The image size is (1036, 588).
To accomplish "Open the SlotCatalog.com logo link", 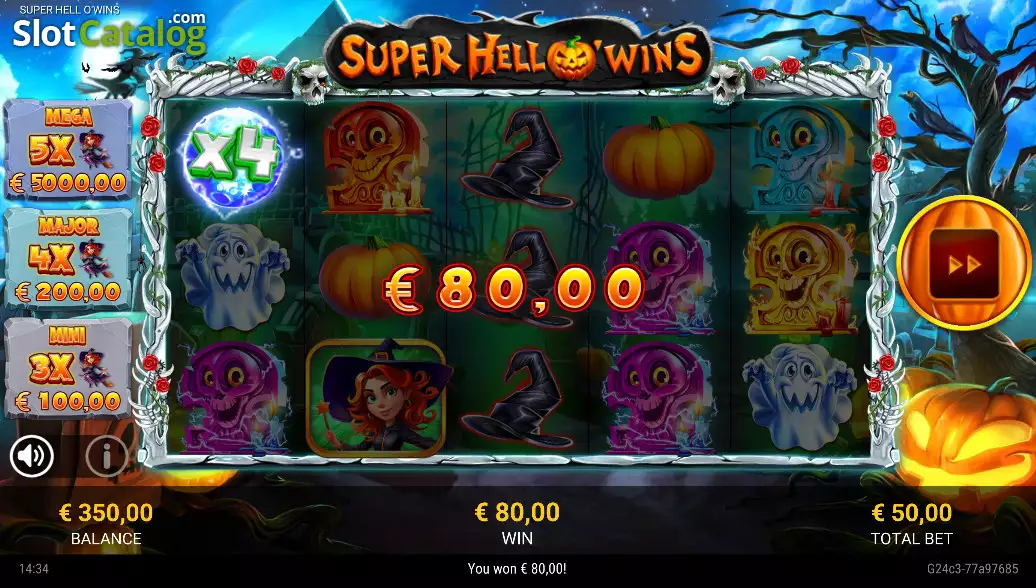I will click(x=109, y=33).
